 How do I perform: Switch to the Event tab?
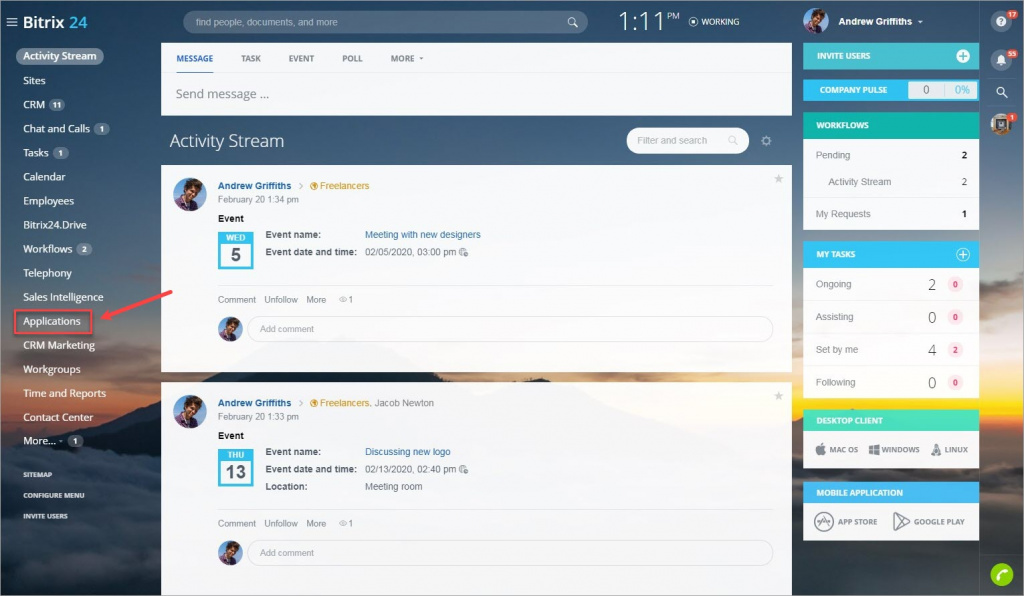click(x=301, y=59)
